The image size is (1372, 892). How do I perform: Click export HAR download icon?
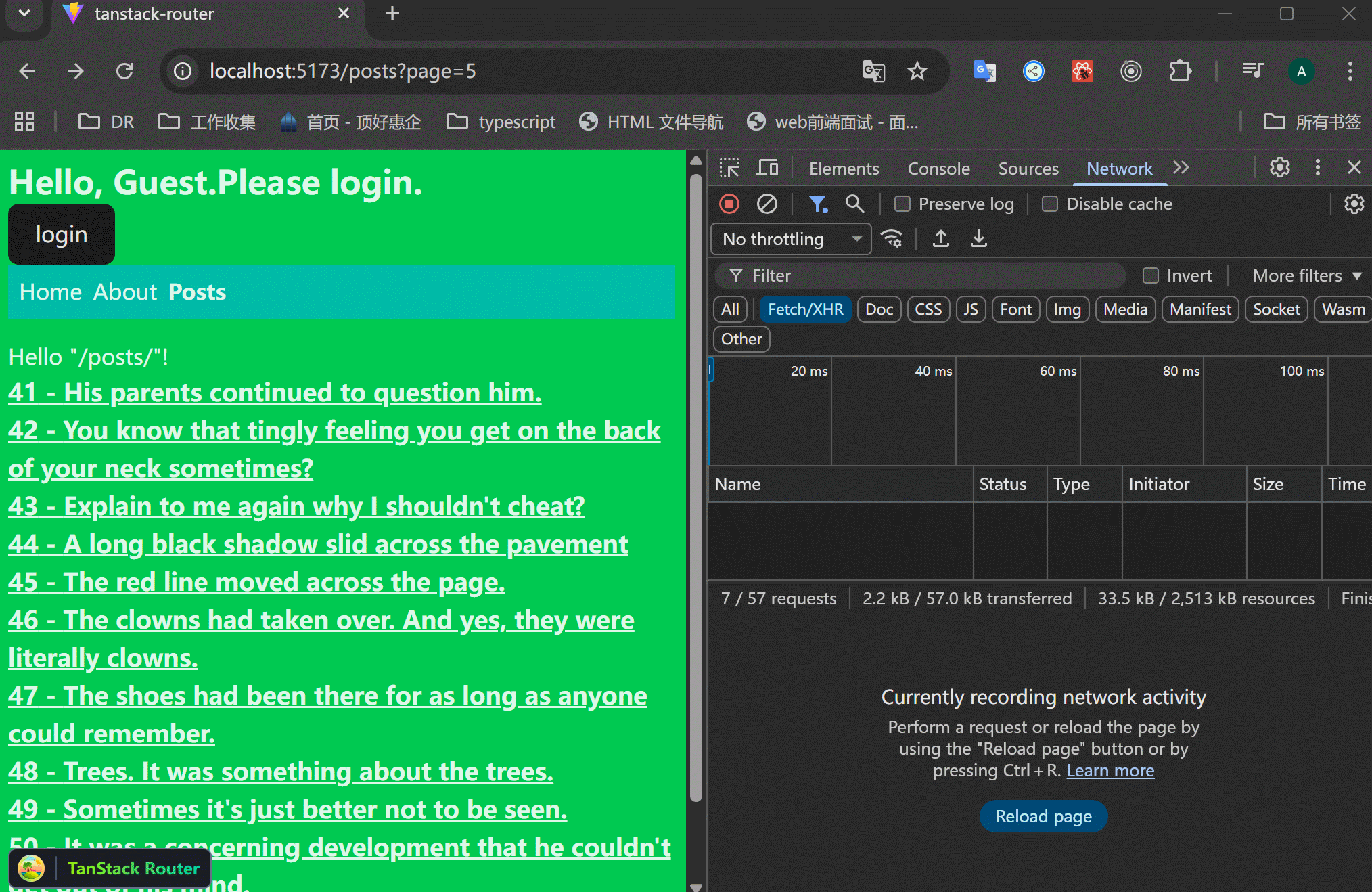pos(979,239)
